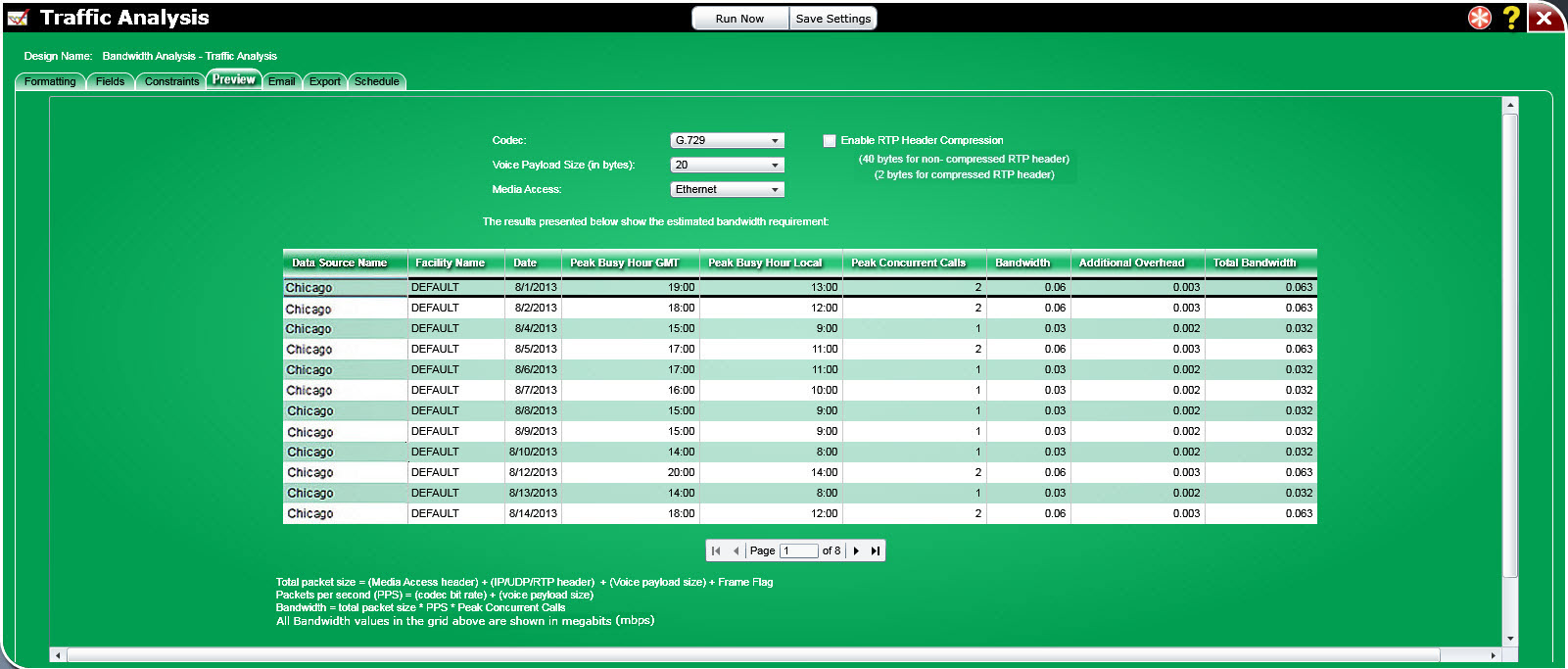Switch to the Constraints tab
1568x669 pixels.
171,82
